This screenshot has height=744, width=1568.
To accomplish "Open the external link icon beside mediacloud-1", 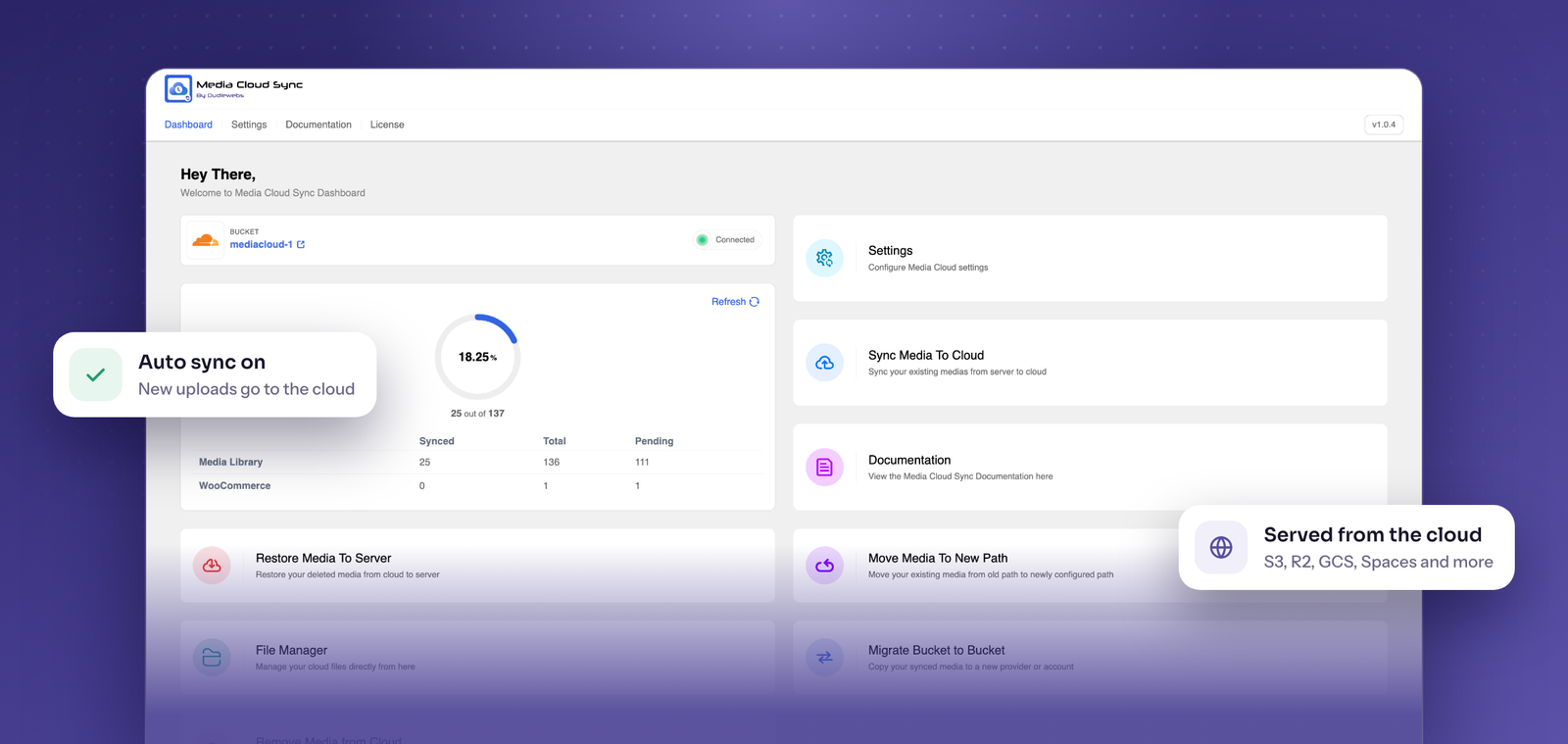I will [301, 245].
